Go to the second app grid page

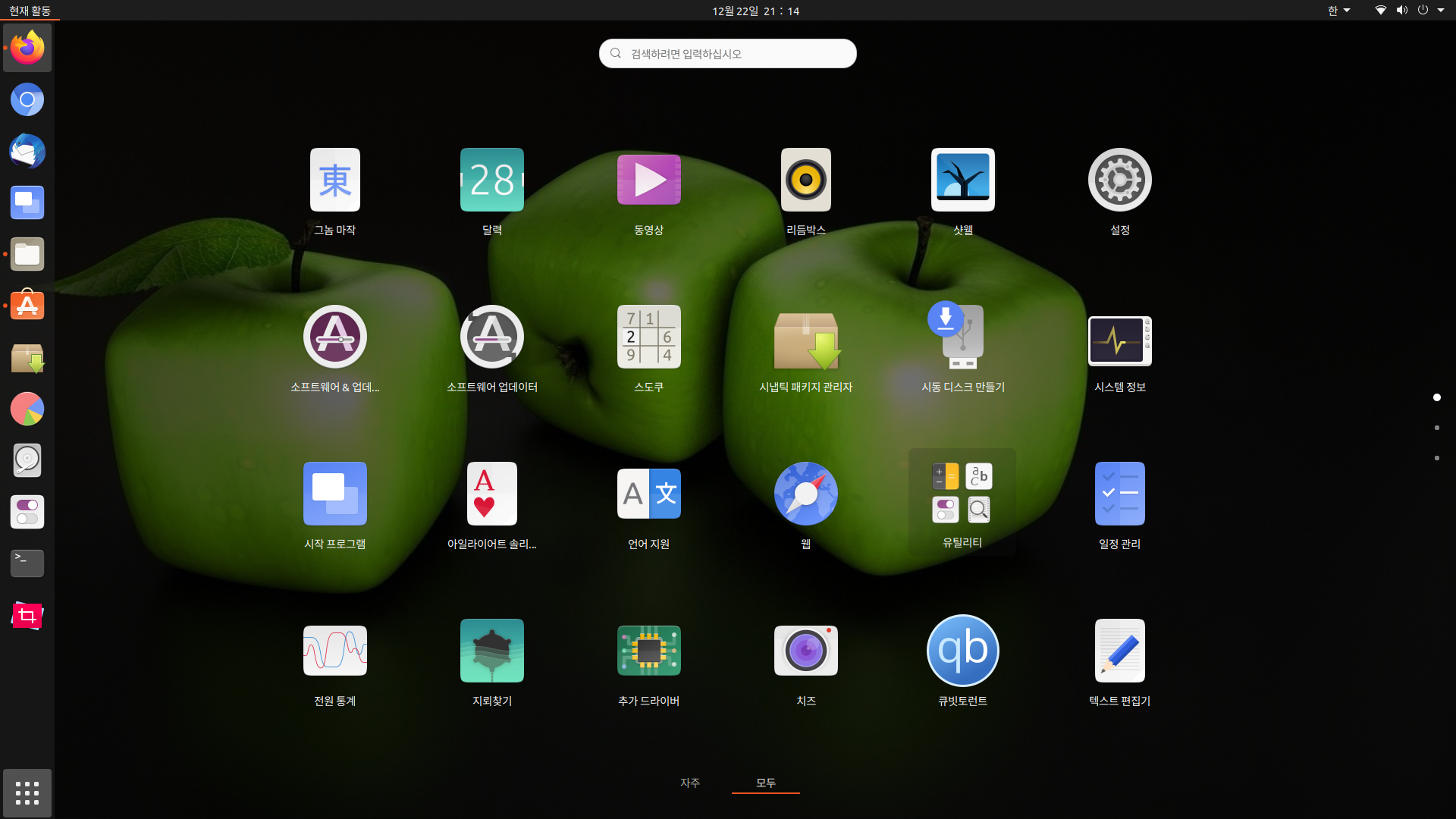tap(1437, 428)
